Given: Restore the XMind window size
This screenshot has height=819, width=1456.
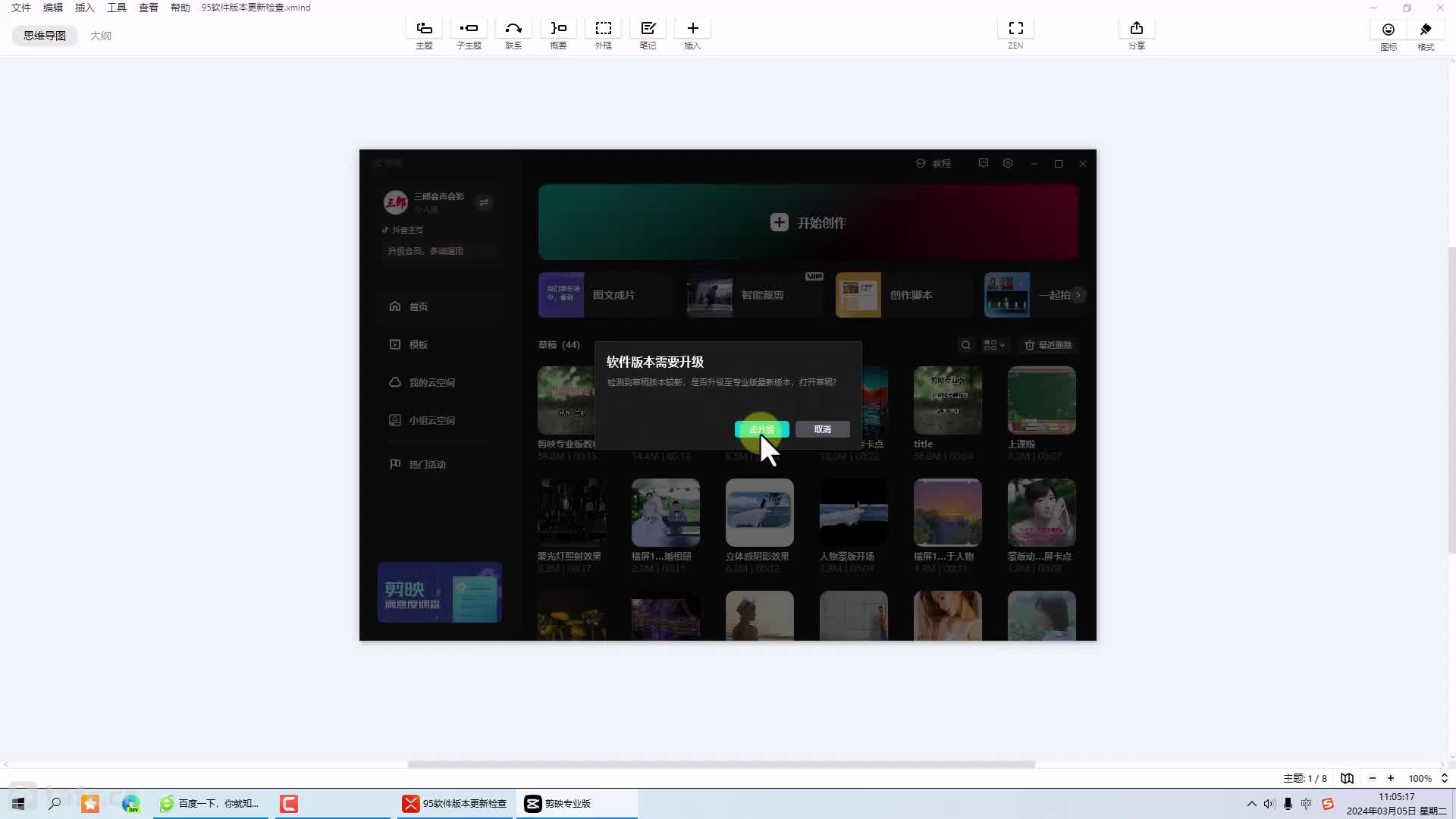Looking at the screenshot, I should (1407, 8).
